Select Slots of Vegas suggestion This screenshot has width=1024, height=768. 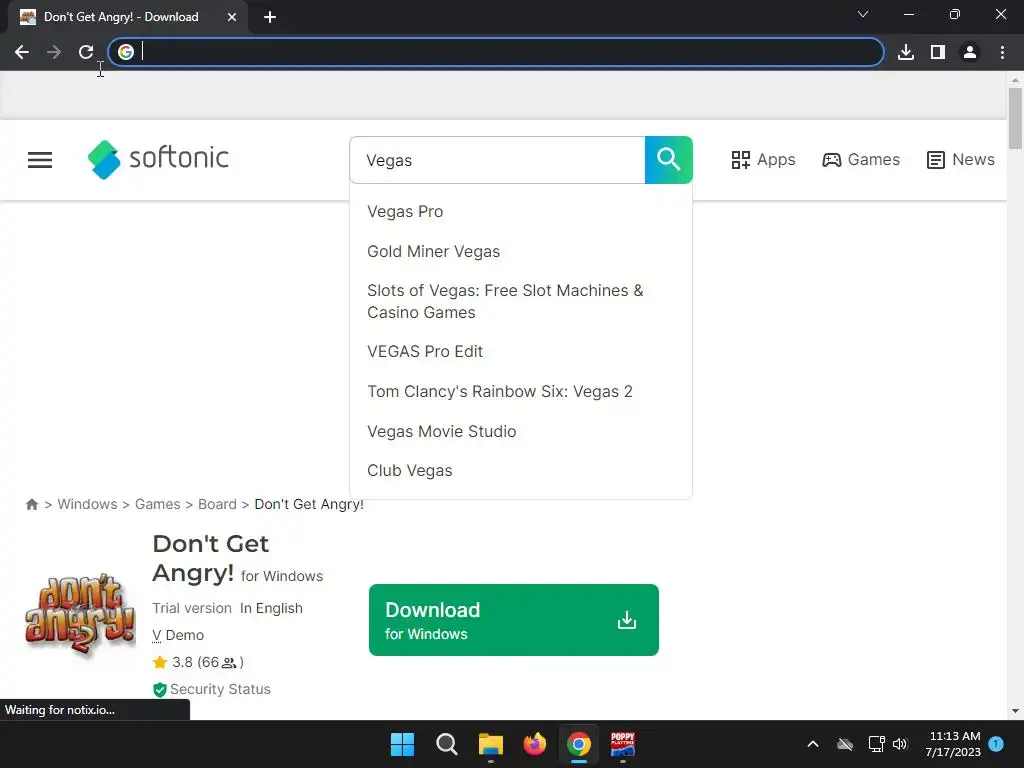point(505,301)
